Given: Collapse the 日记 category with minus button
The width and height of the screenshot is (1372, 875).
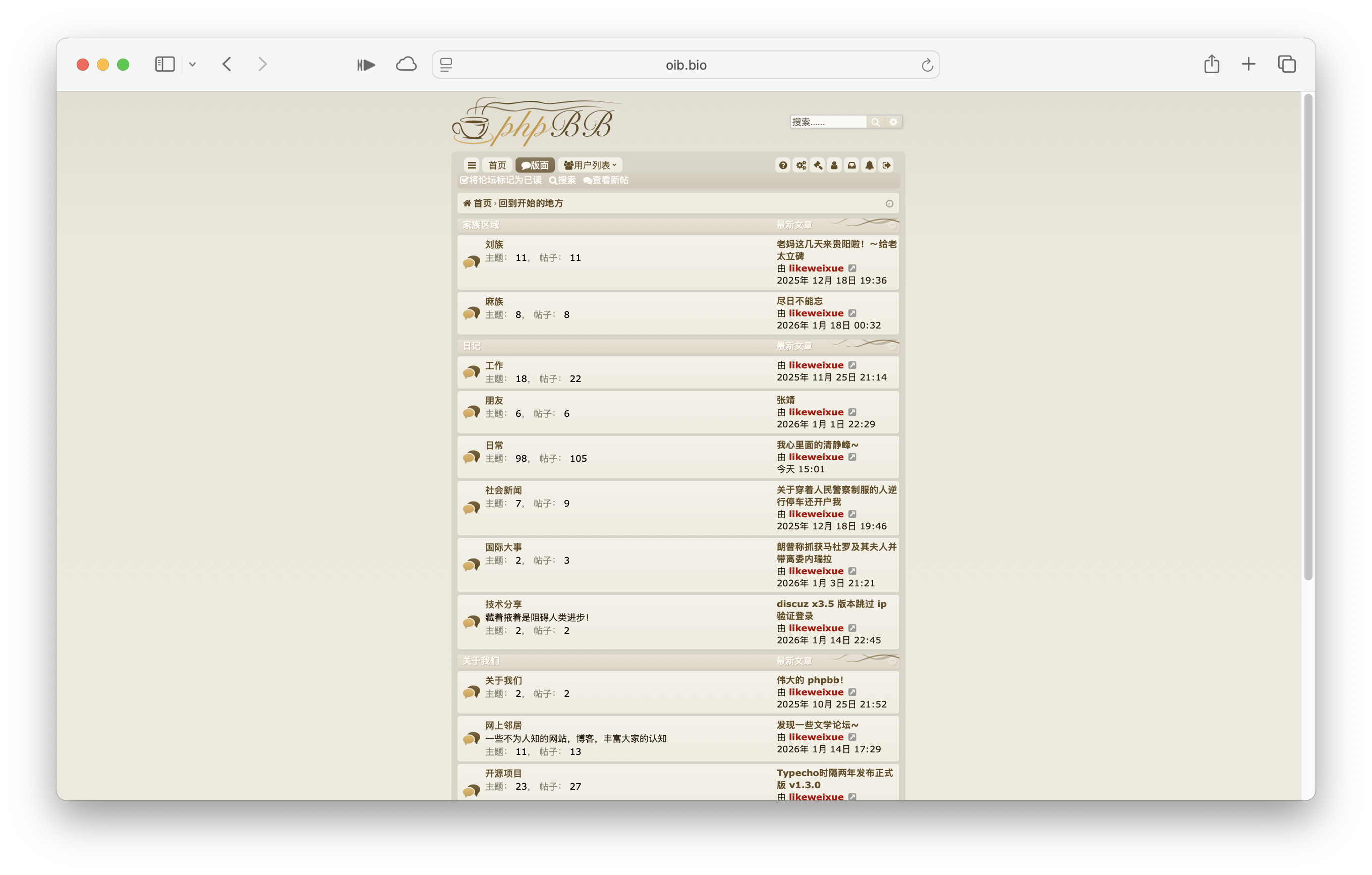Looking at the screenshot, I should [892, 347].
